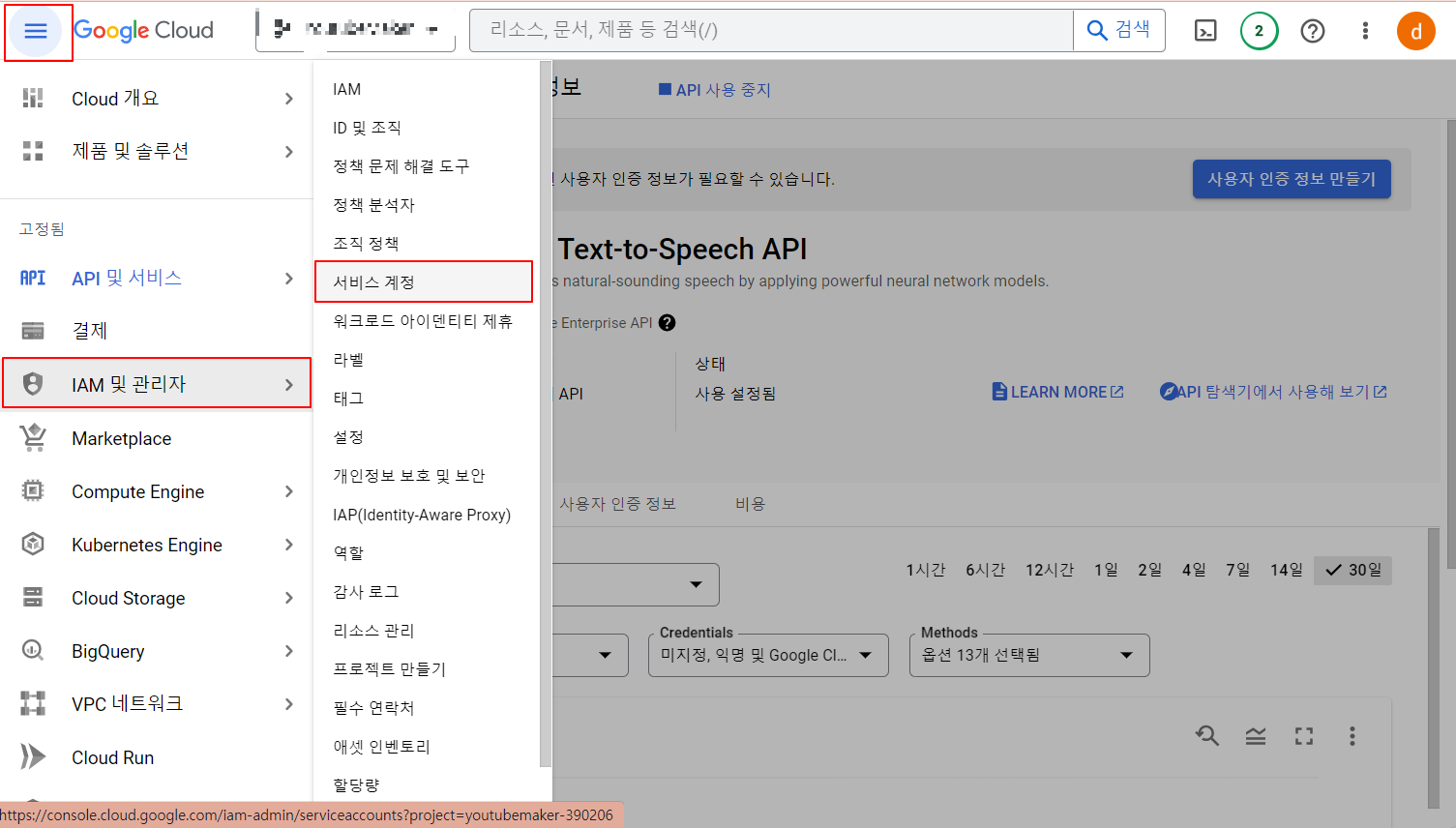
Task: Open chart more options menu
Action: pos(1352,736)
